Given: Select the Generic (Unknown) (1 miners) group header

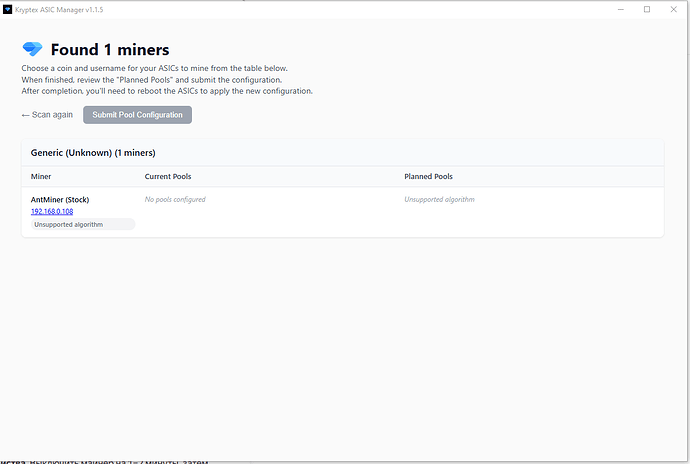Looking at the screenshot, I should [x=93, y=153].
